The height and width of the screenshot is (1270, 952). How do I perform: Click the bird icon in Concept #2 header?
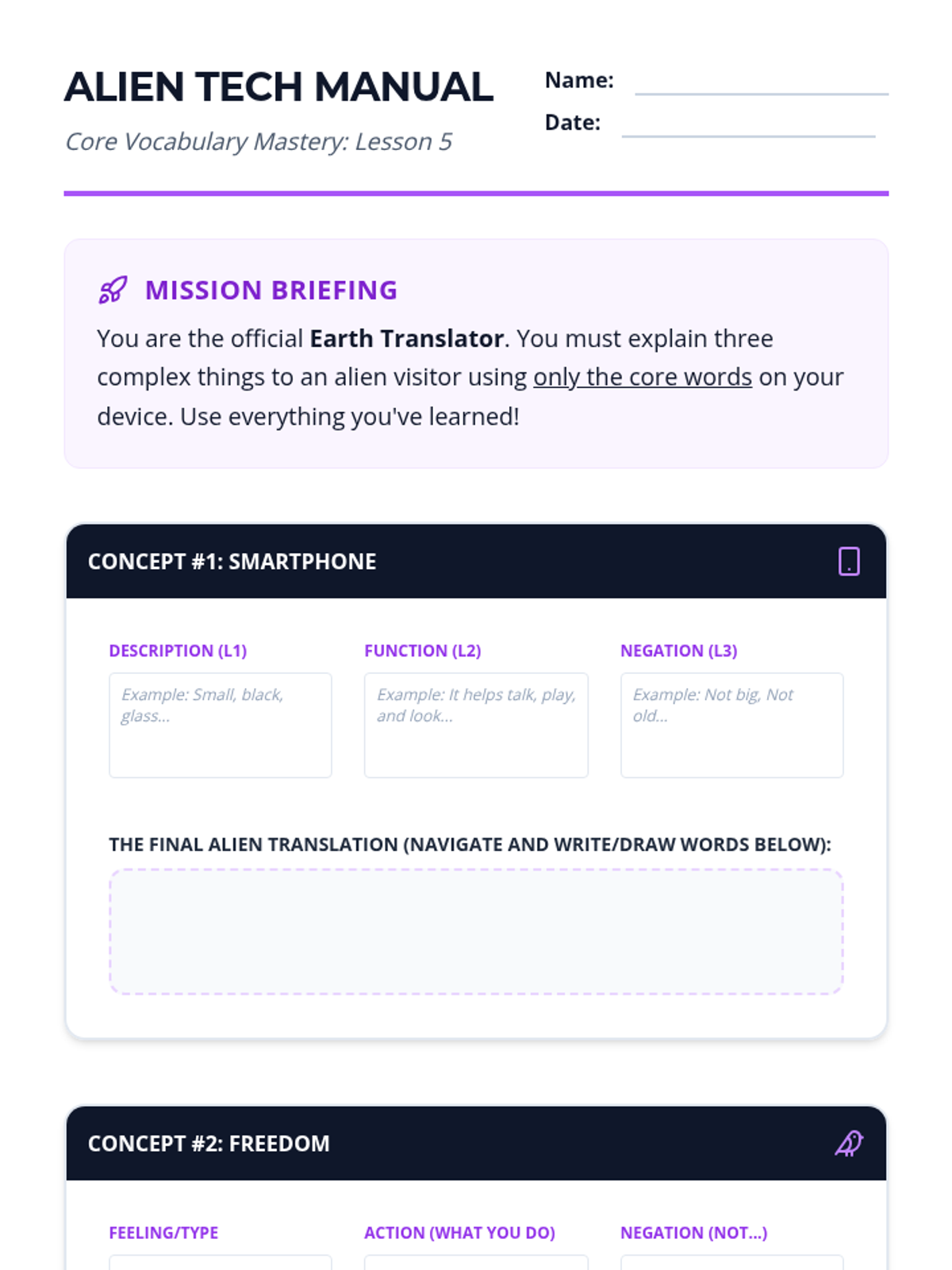849,1143
